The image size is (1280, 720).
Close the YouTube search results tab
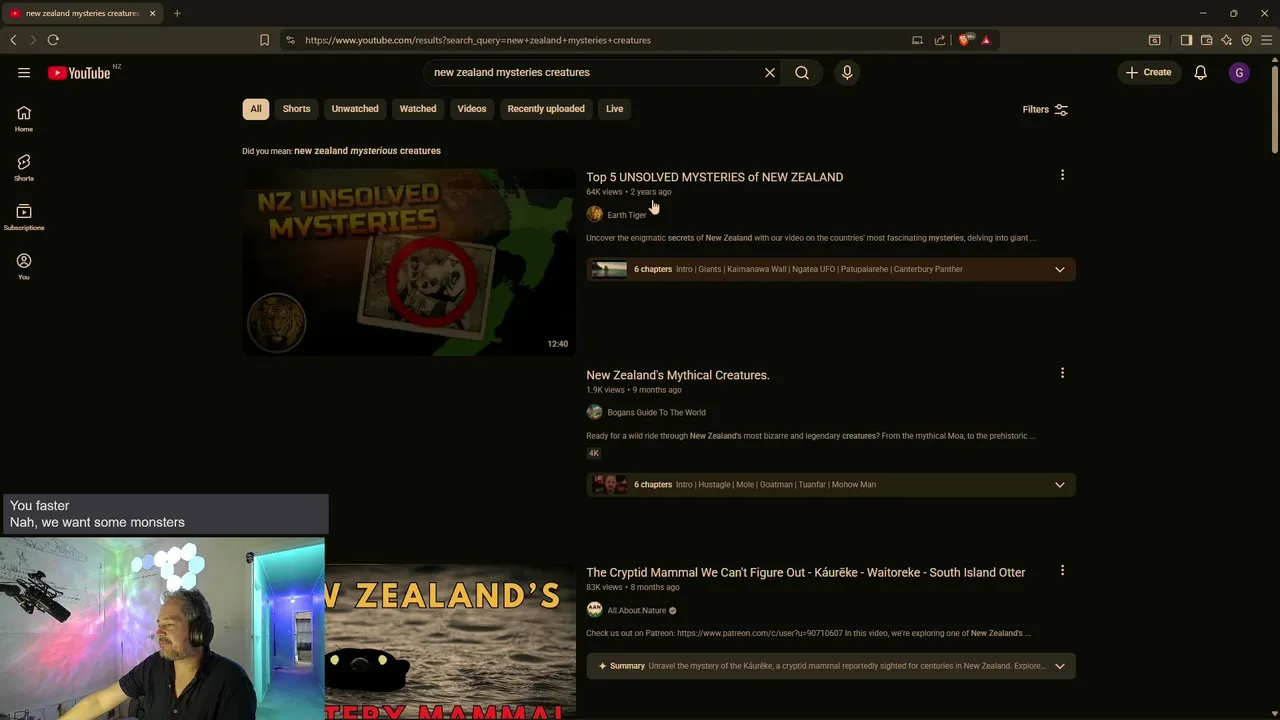(x=152, y=13)
